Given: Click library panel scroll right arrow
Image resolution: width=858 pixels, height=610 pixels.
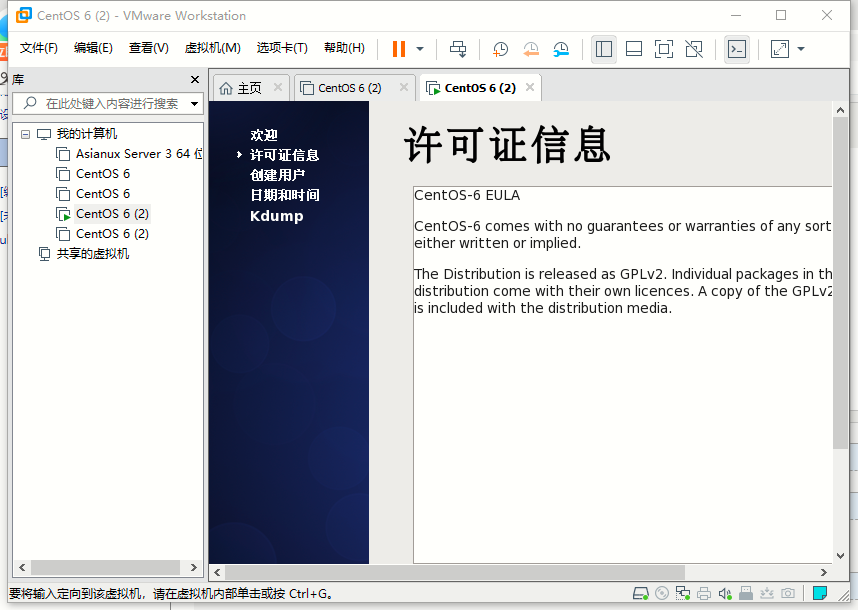Looking at the screenshot, I should pos(193,567).
